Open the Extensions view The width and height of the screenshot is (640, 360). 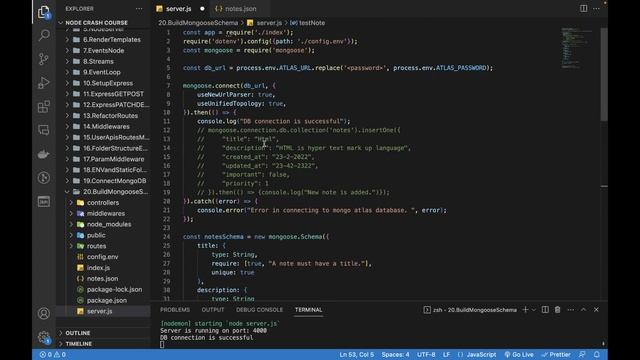point(44,107)
